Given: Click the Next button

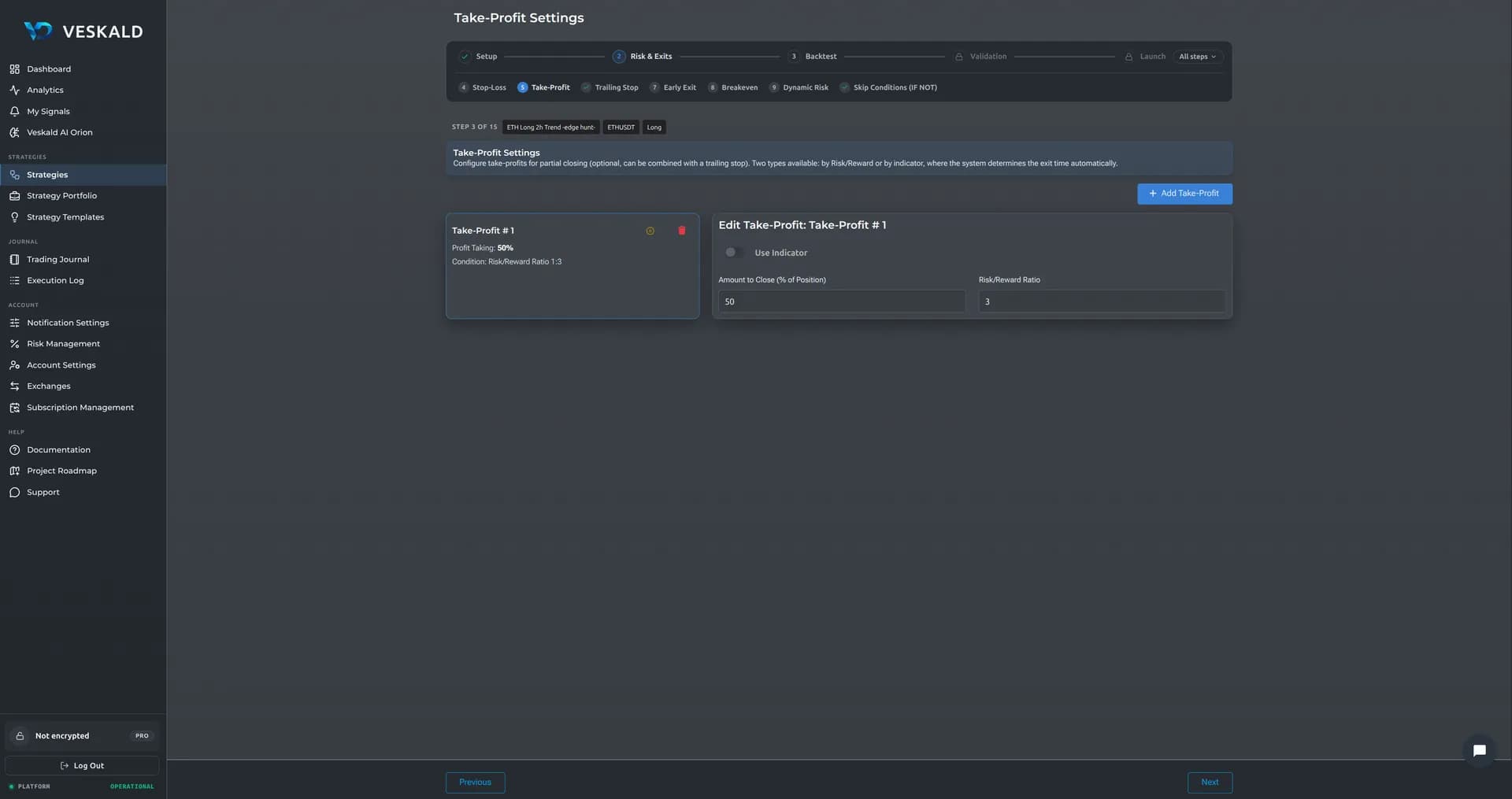Looking at the screenshot, I should pos(1210,782).
